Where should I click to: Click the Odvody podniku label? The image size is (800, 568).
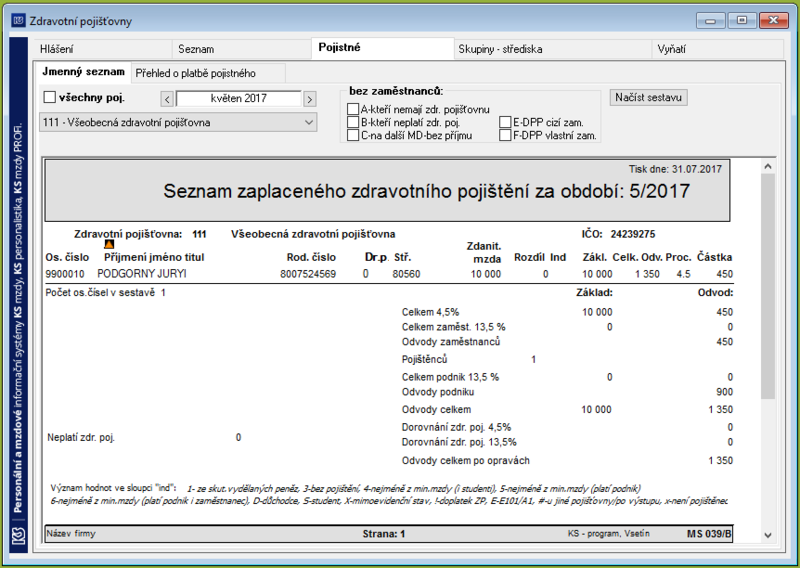(x=438, y=392)
